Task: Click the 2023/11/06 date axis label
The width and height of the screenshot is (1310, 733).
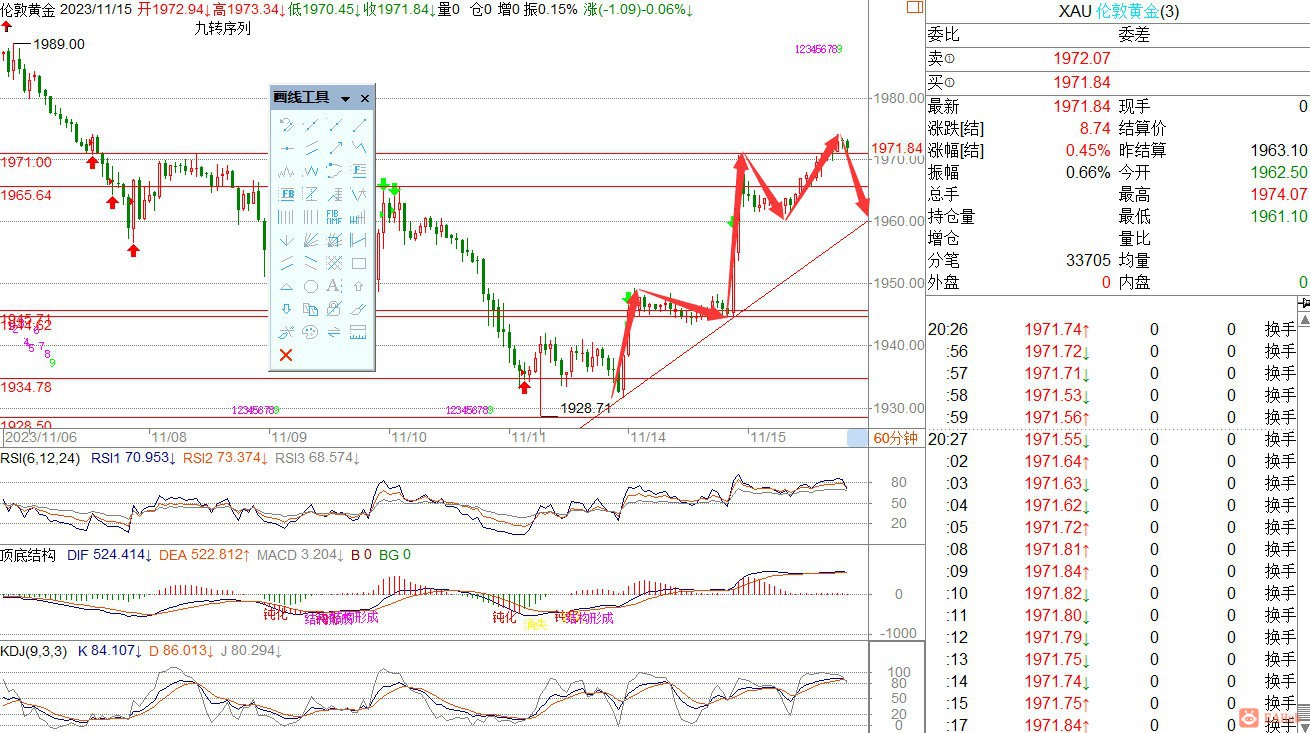Action: [39, 437]
